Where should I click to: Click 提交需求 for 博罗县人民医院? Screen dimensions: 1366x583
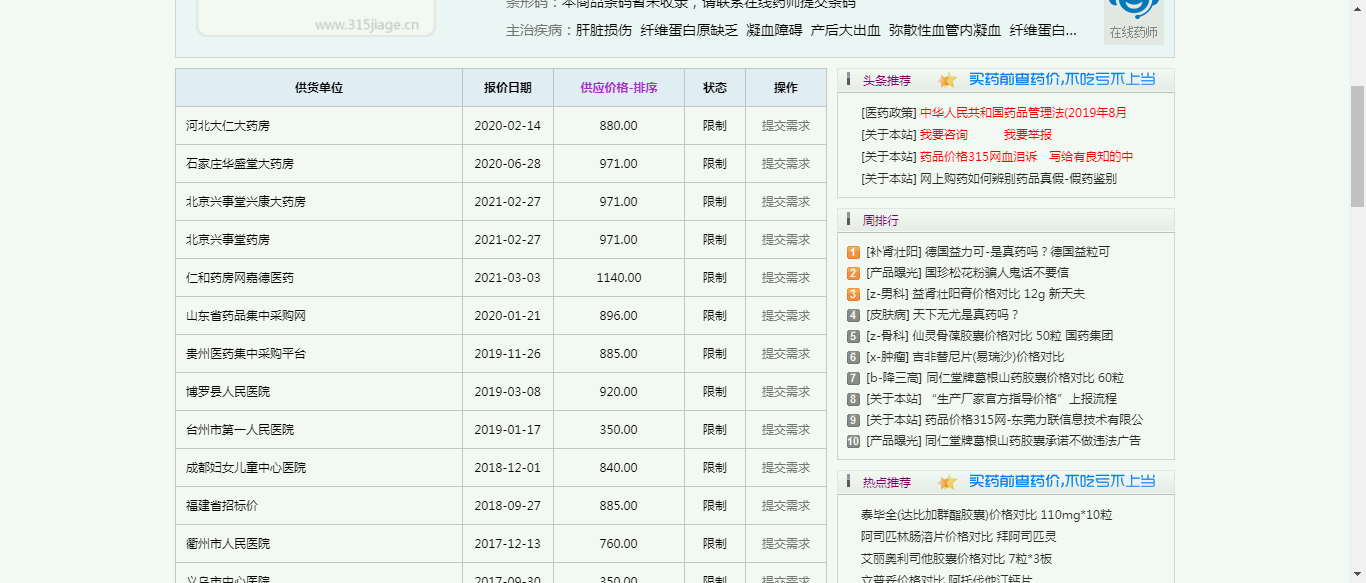786,392
